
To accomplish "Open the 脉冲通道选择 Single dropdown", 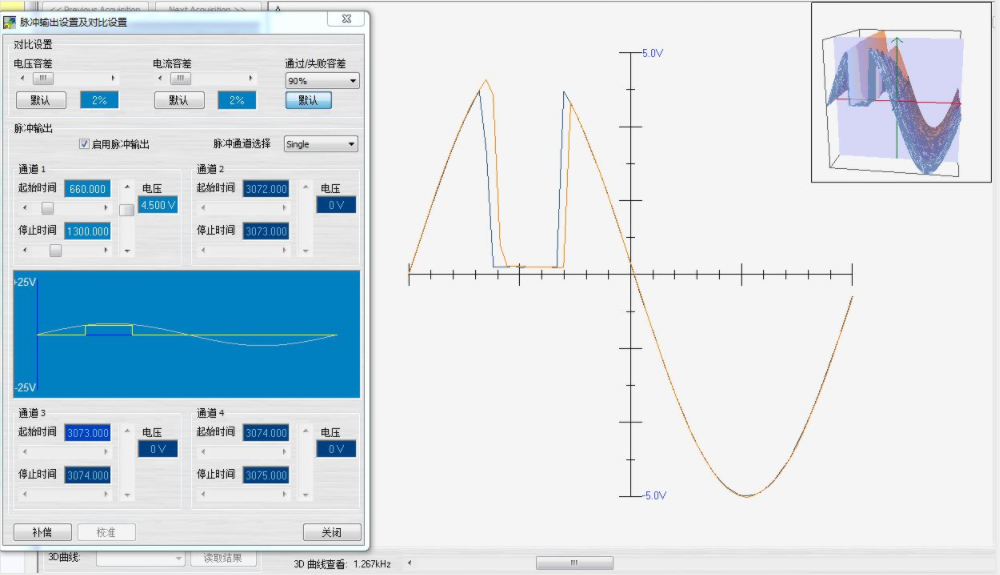I will (x=321, y=144).
